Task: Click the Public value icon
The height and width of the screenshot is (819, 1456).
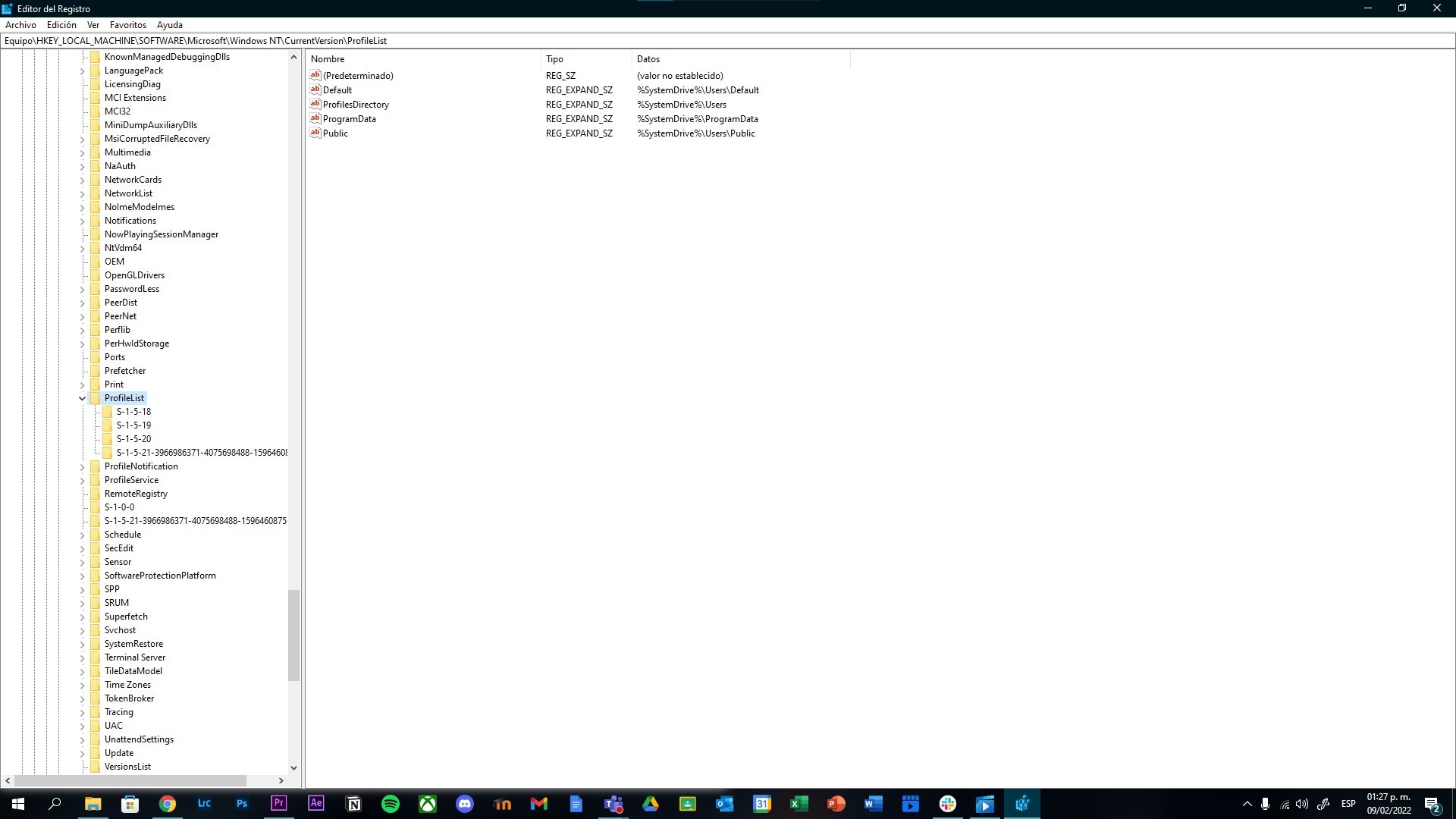Action: point(315,133)
